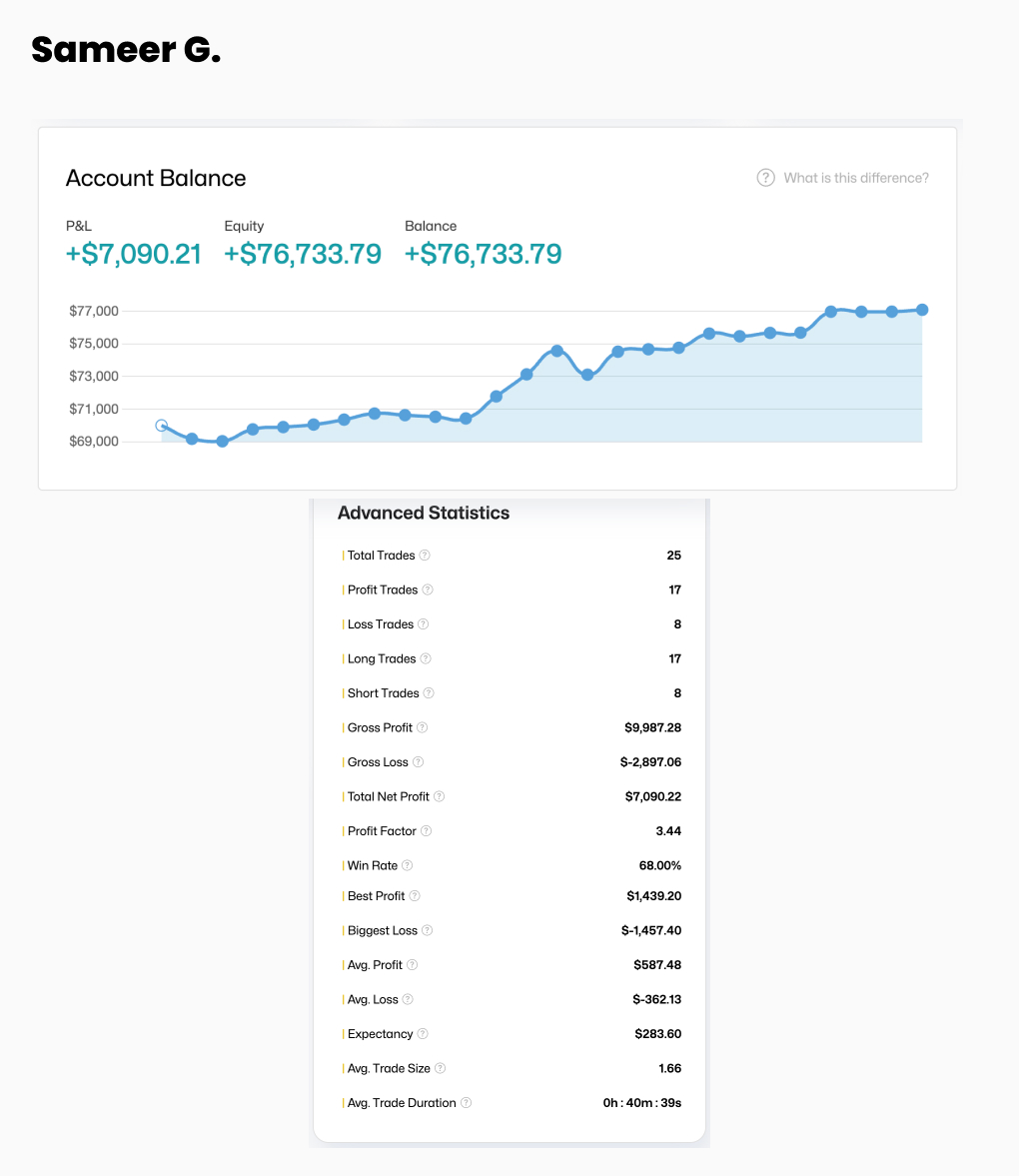
Task: Open the Total Net Profit help icon
Action: click(439, 796)
